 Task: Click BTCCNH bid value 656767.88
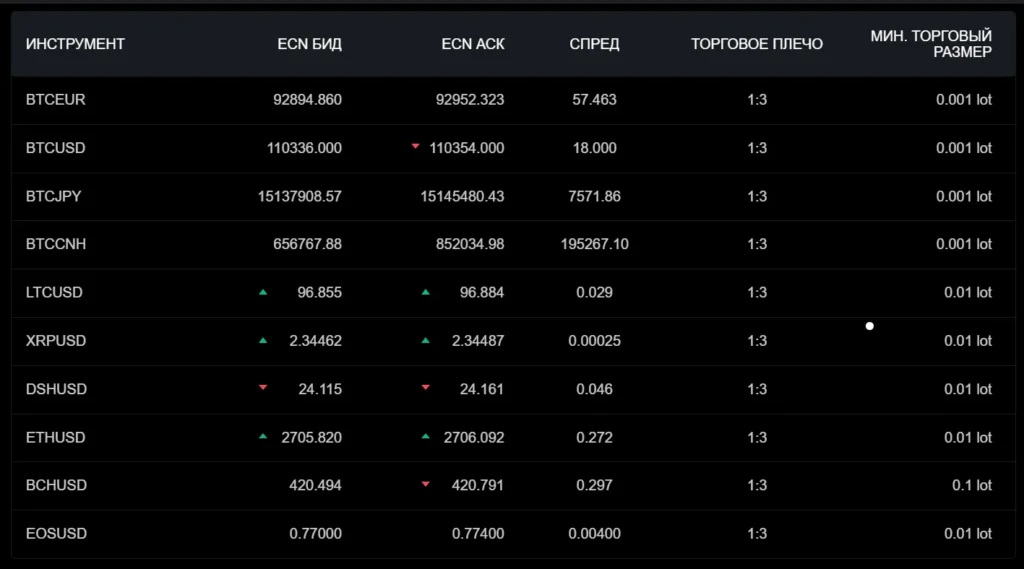pos(308,244)
